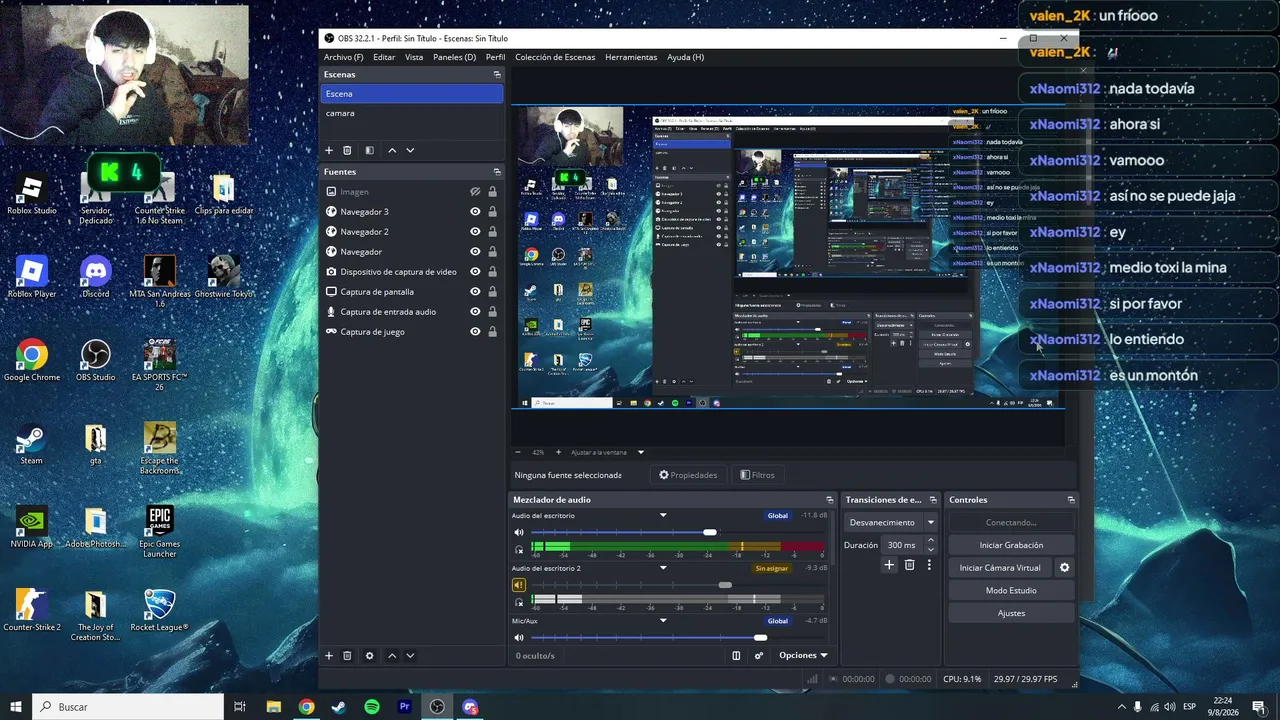This screenshot has width=1280, height=720.
Task: Add a new source in Fuentes panel
Action: point(329,656)
